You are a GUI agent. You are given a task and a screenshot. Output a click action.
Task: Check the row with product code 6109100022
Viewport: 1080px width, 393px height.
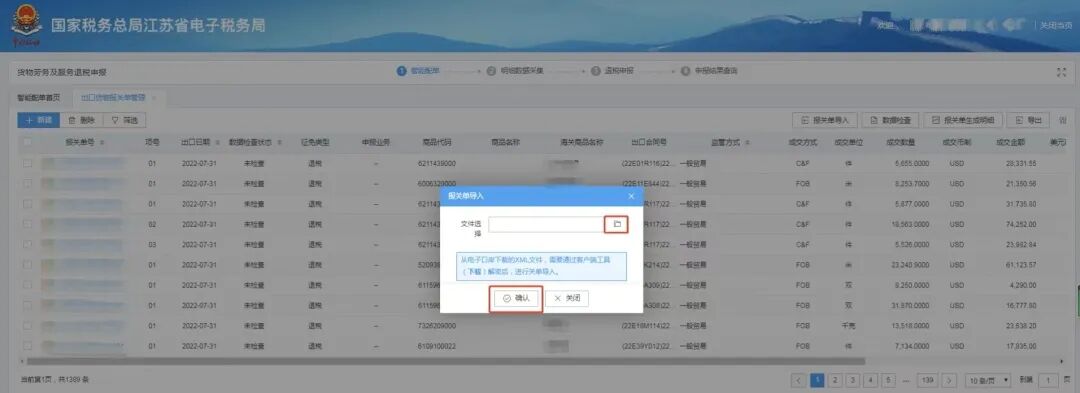27,346
